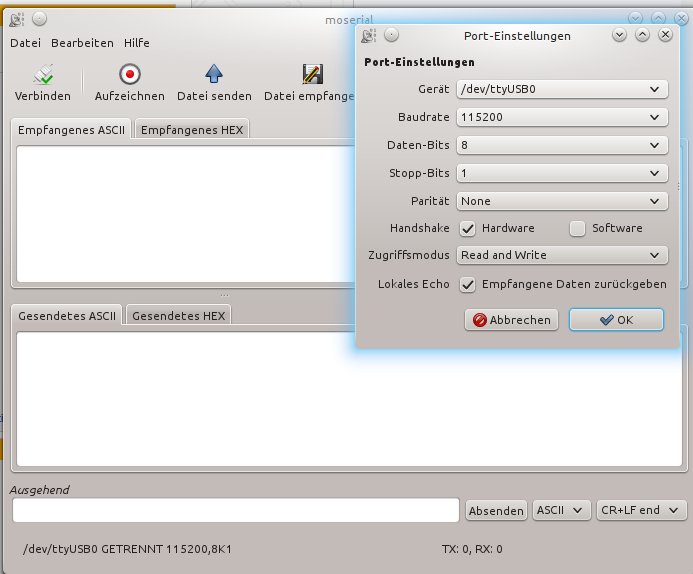Screen dimensions: 693x574
Task: Minimize the Port-Einstellungen dialog
Action: pyautogui.click(x=619, y=34)
